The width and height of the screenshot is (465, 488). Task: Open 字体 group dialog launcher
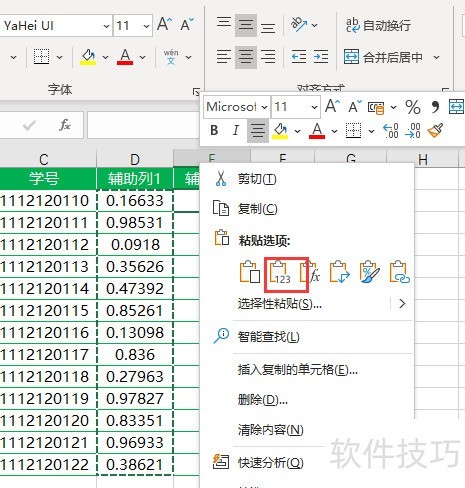coord(196,91)
